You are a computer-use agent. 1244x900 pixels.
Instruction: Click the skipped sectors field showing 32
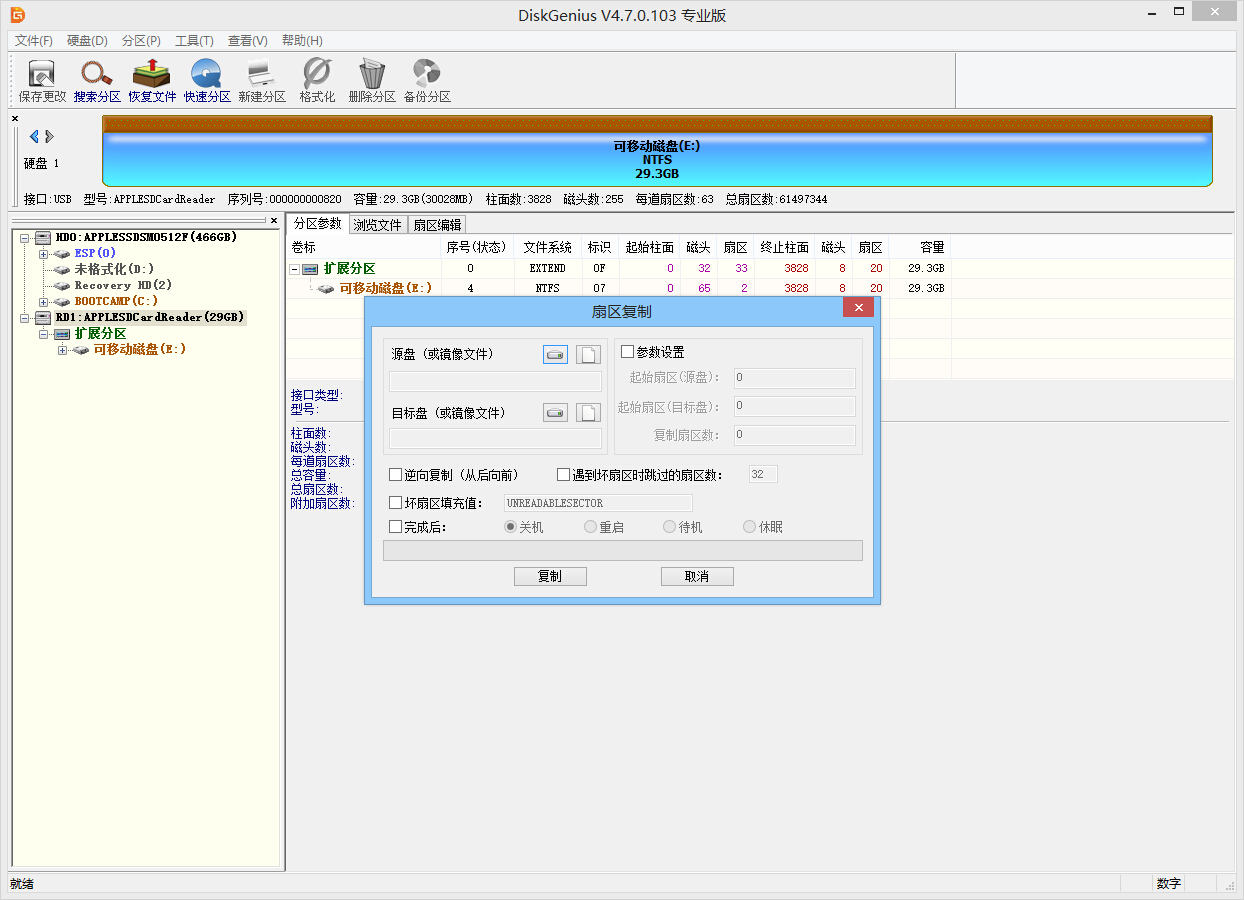(763, 474)
